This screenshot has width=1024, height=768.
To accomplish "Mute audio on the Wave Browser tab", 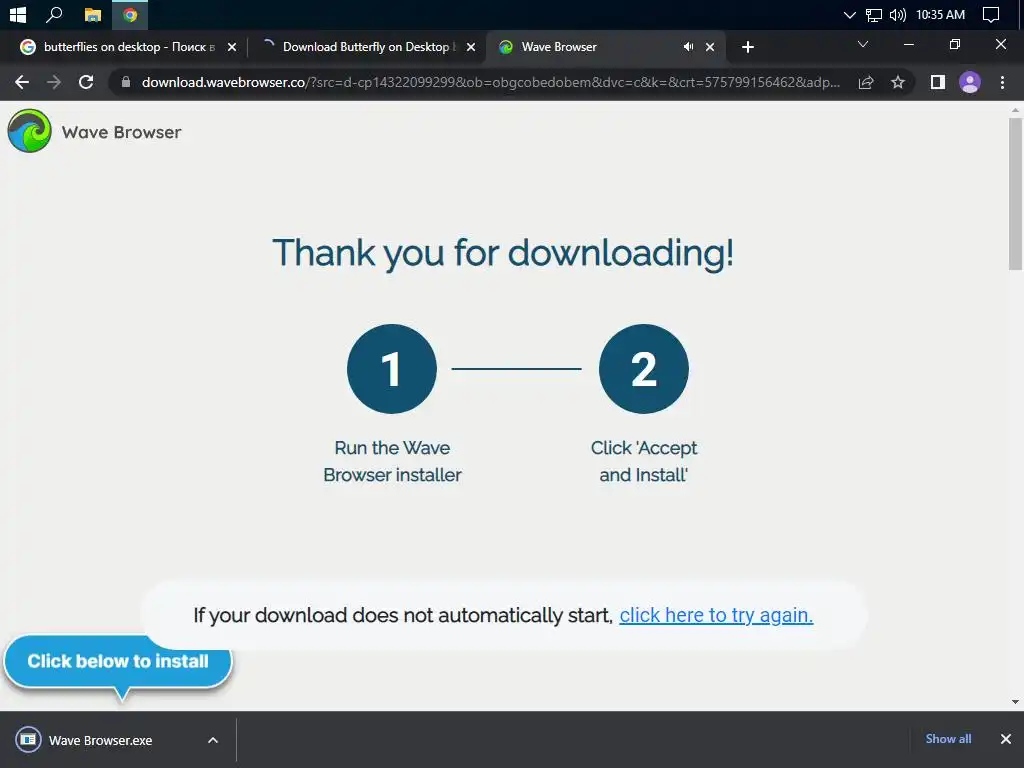I will (688, 47).
